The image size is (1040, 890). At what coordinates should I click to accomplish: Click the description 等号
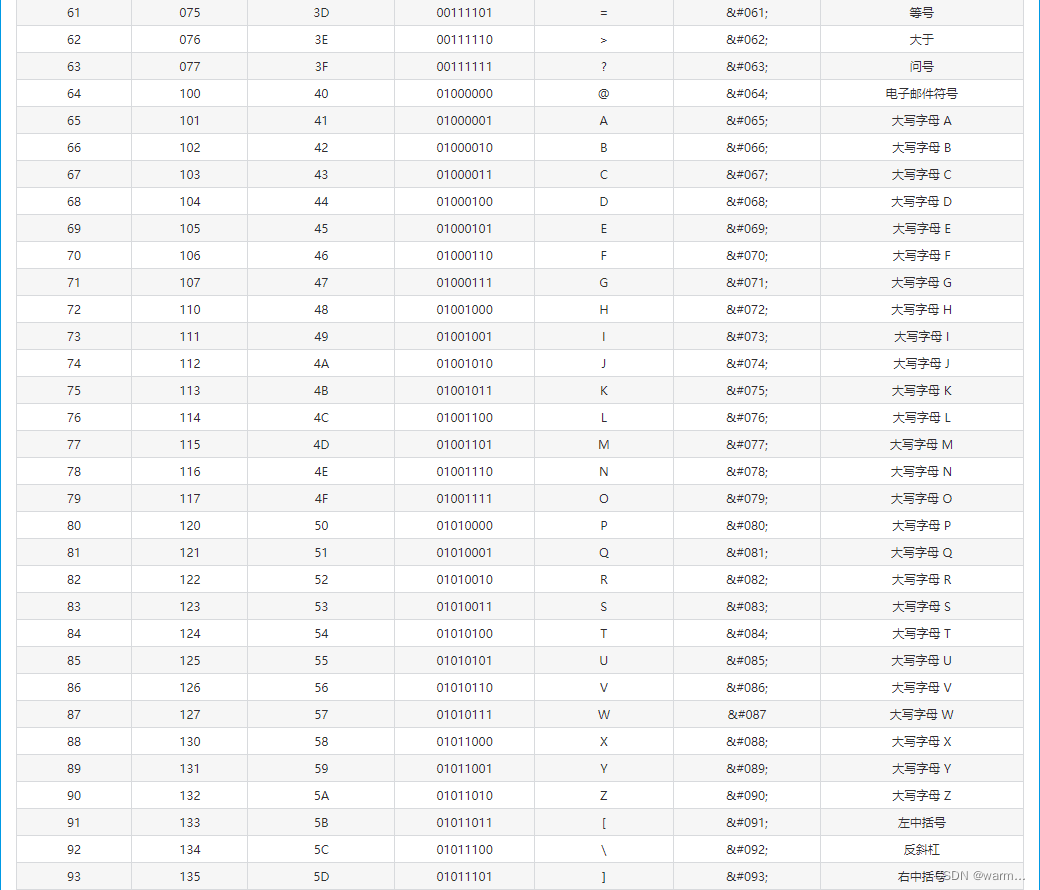[x=921, y=13]
